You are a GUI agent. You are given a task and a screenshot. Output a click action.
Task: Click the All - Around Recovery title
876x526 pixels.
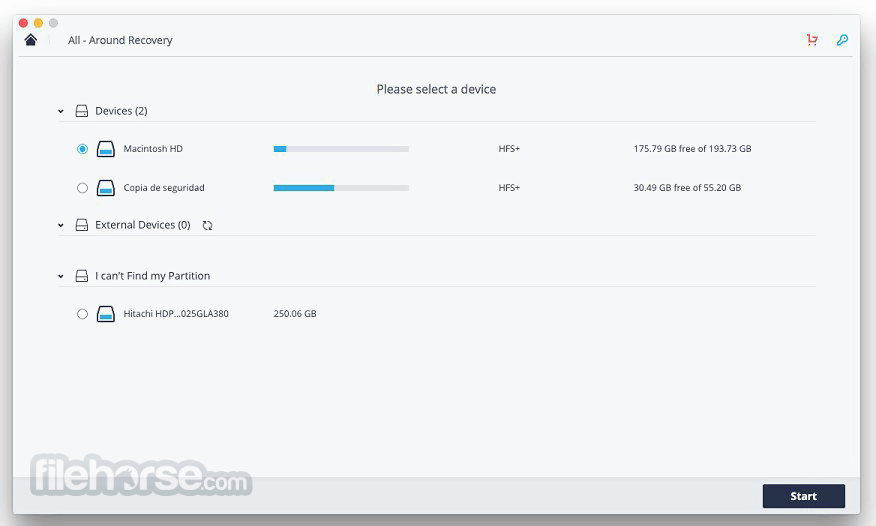120,40
